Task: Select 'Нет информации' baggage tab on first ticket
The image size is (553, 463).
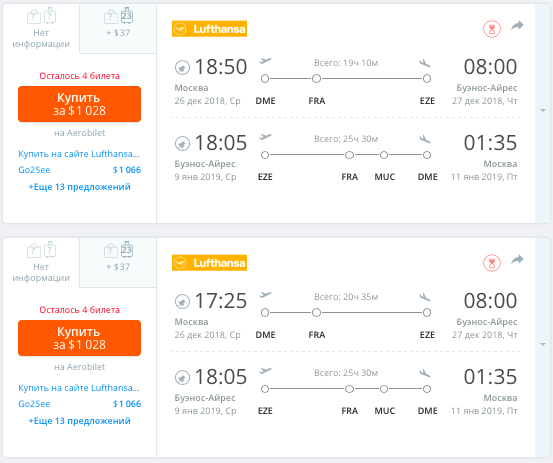Action: pos(41,28)
